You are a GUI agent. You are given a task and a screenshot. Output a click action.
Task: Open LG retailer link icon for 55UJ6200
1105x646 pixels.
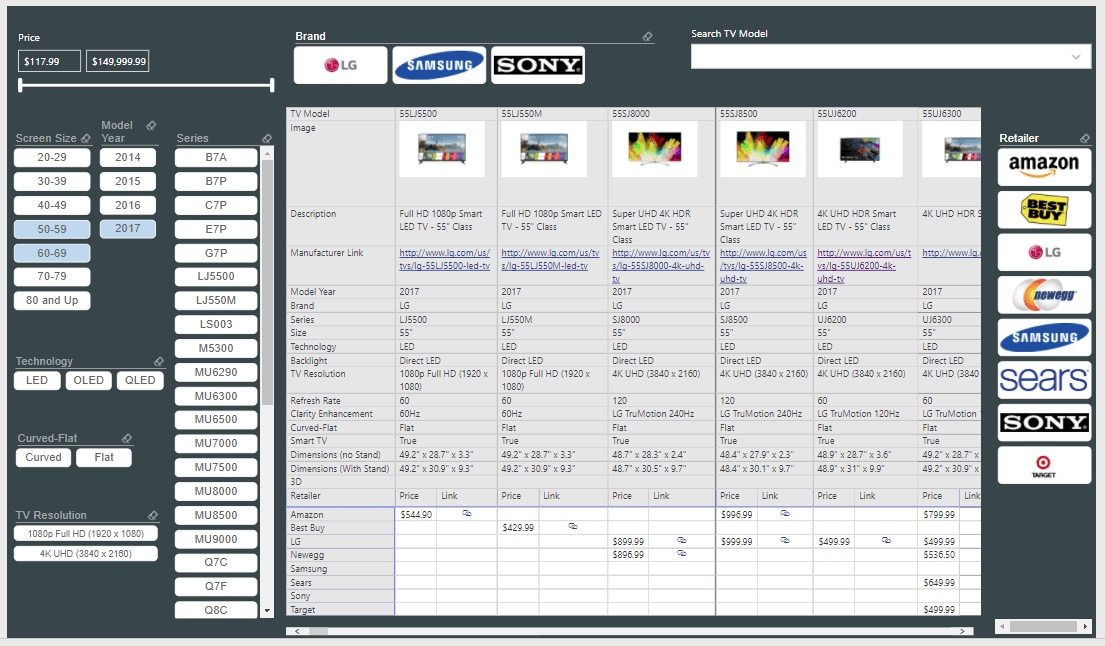coord(886,540)
